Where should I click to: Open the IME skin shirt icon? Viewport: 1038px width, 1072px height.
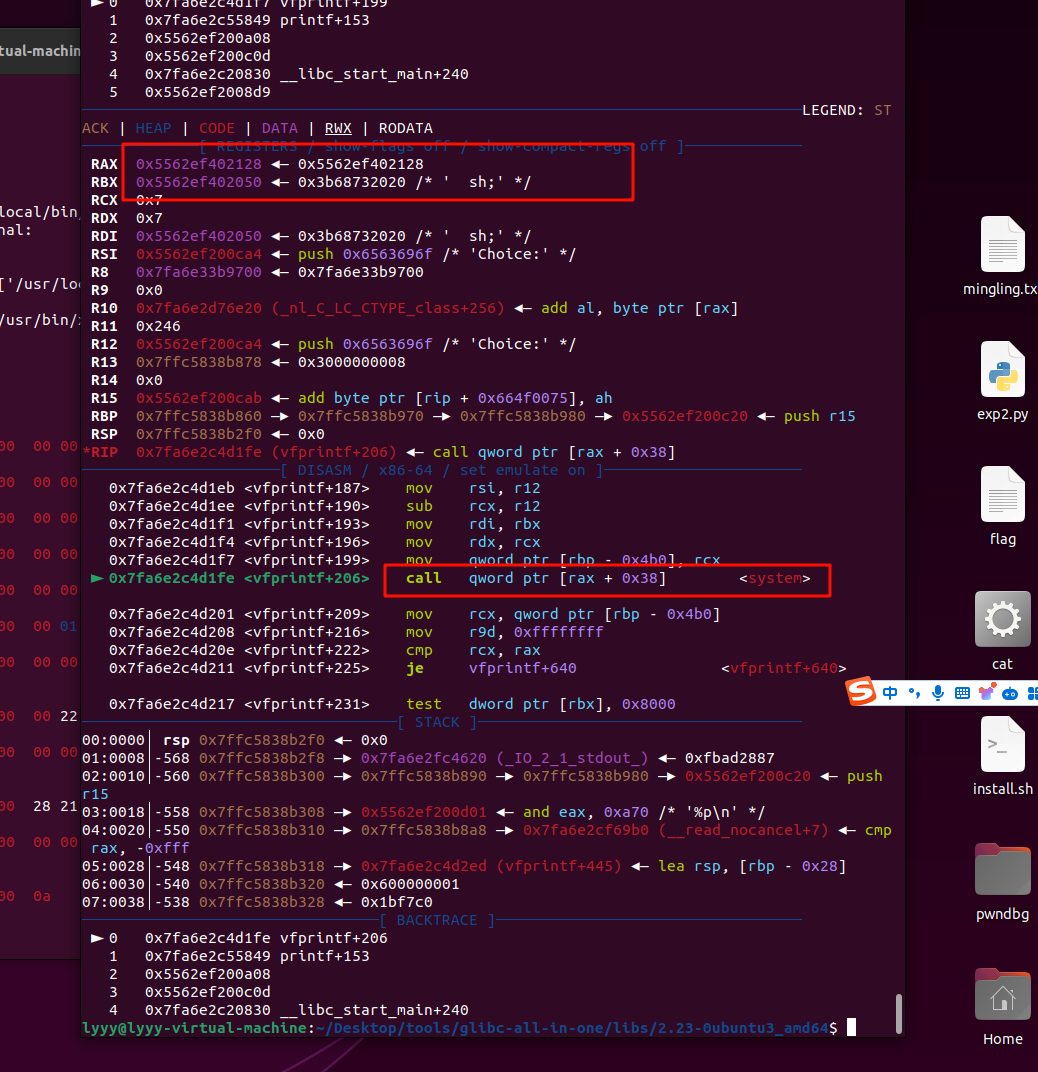pos(986,693)
